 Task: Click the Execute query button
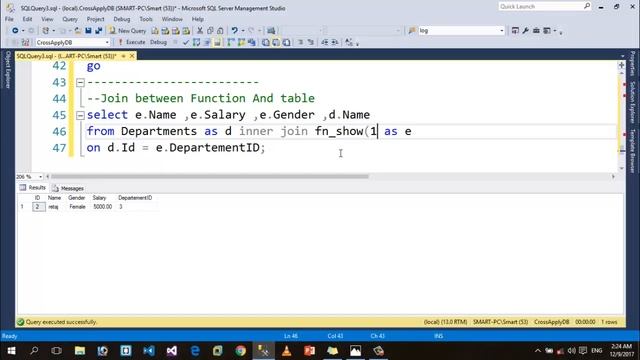[131, 42]
